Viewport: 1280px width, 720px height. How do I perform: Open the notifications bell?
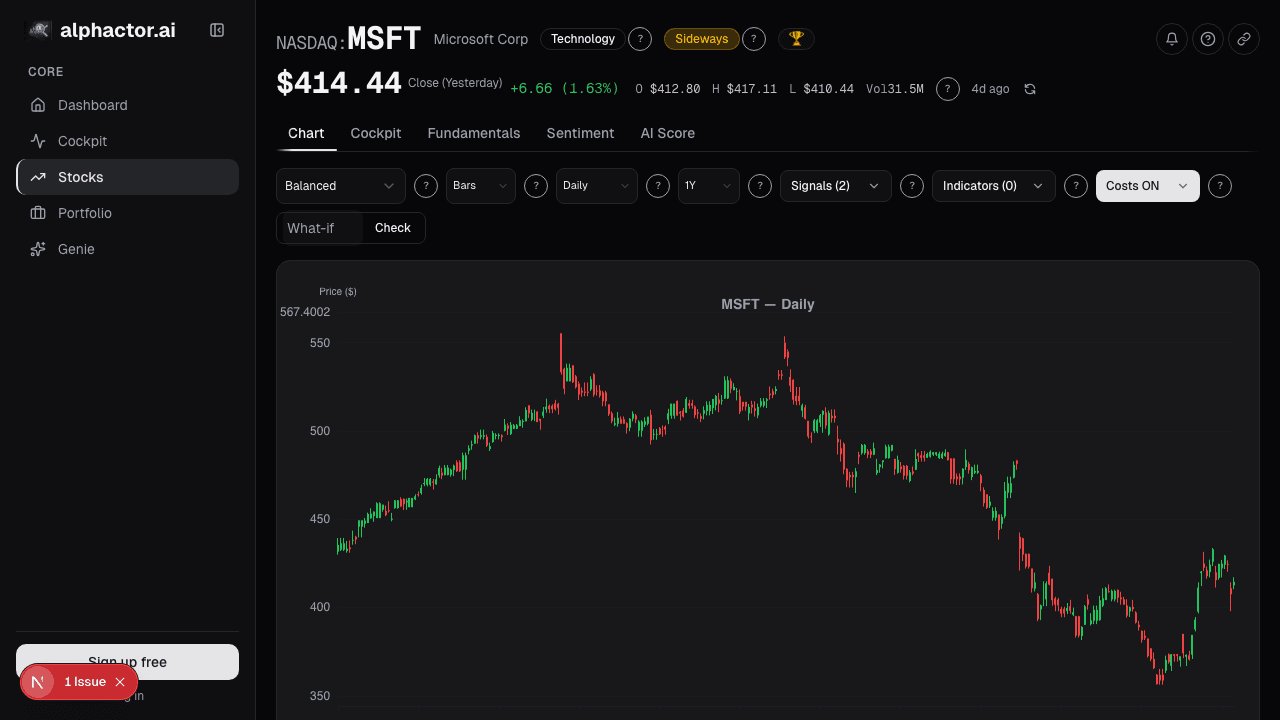[x=1172, y=39]
